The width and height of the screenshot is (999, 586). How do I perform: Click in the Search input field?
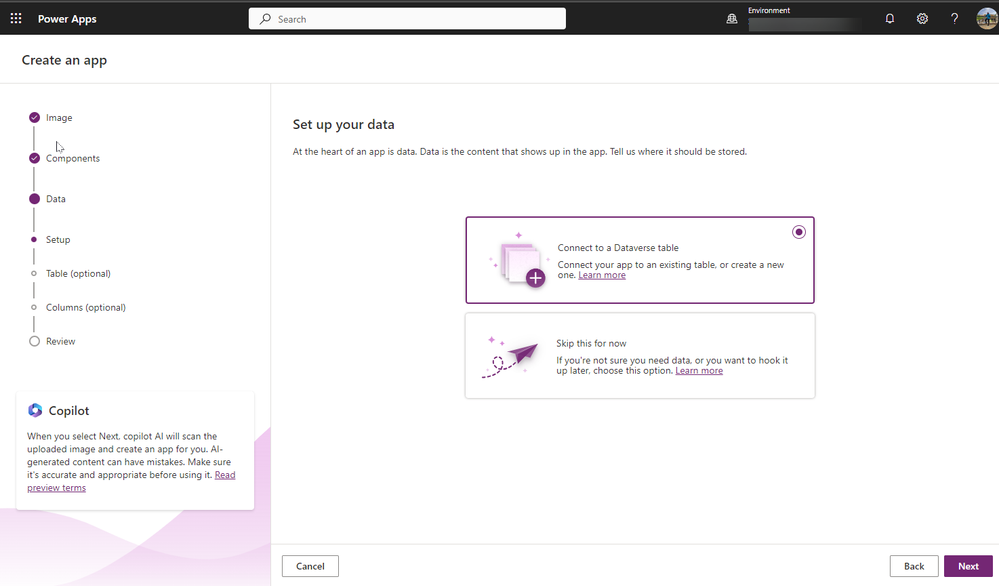click(407, 19)
